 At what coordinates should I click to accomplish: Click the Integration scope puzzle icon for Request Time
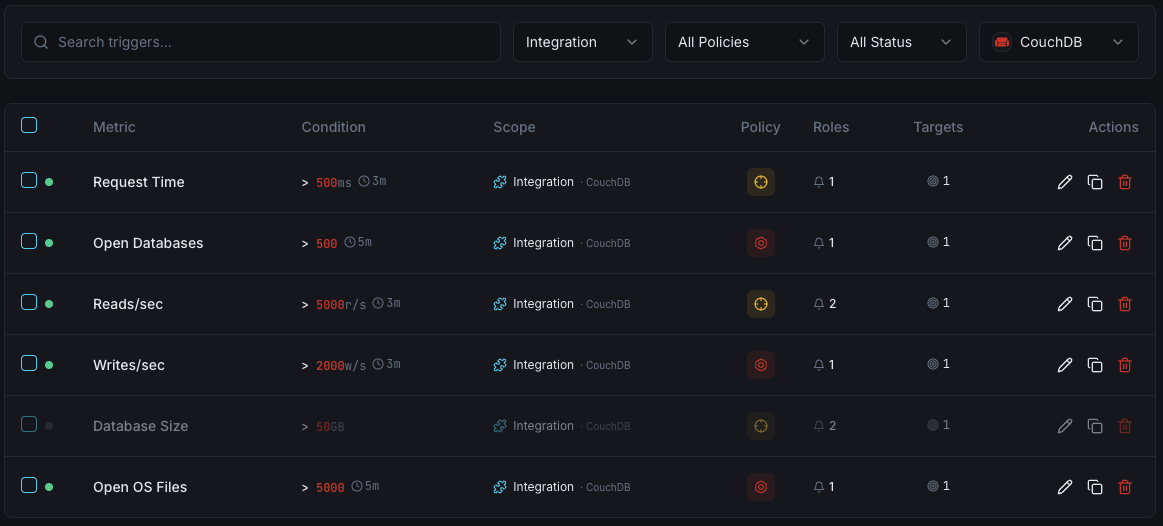(500, 182)
